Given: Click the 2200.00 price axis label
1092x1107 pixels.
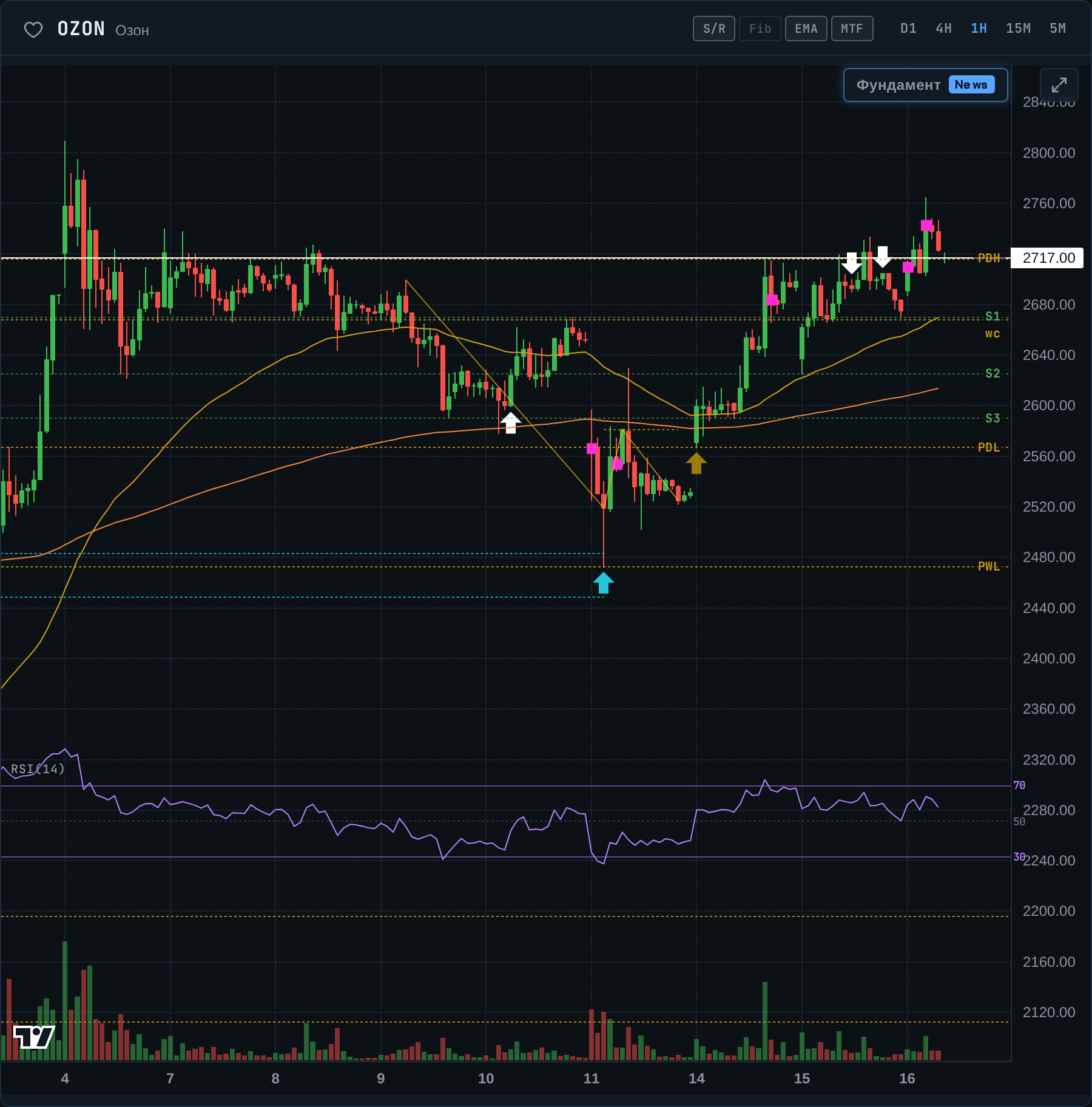Looking at the screenshot, I should click(x=1049, y=911).
